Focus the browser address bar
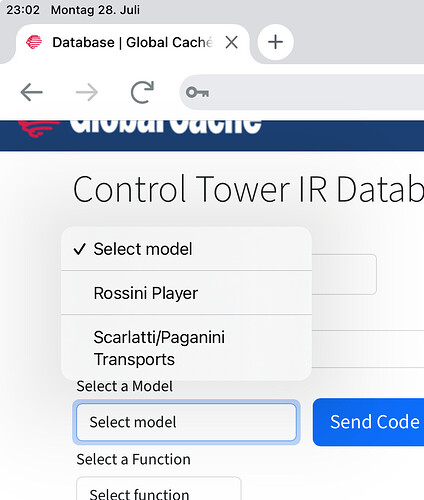The height and width of the screenshot is (500, 424). click(x=302, y=92)
